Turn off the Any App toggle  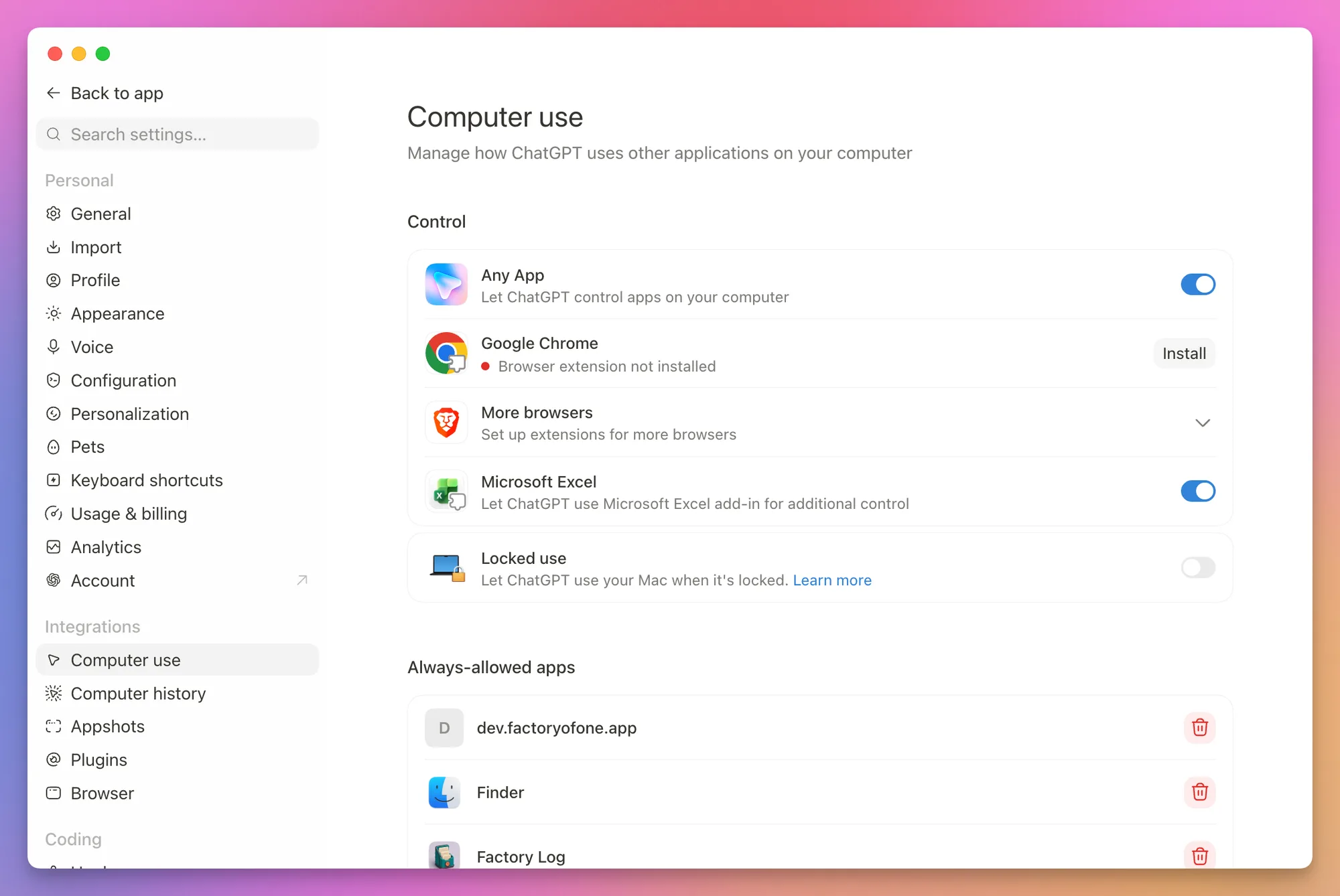(1198, 284)
